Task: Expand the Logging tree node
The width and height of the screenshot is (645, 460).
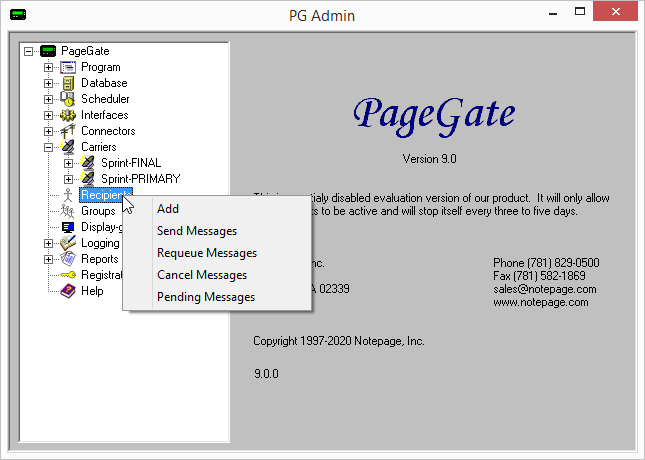Action: click(x=48, y=244)
